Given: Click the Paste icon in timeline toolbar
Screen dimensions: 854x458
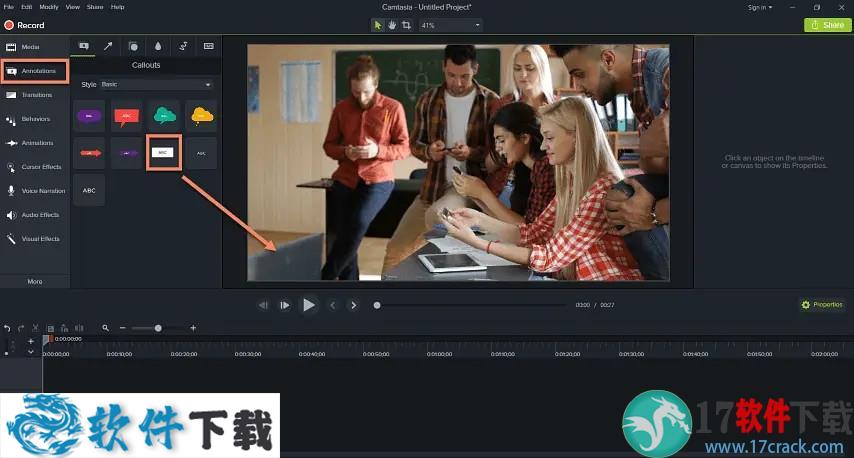Looking at the screenshot, I should click(x=64, y=328).
